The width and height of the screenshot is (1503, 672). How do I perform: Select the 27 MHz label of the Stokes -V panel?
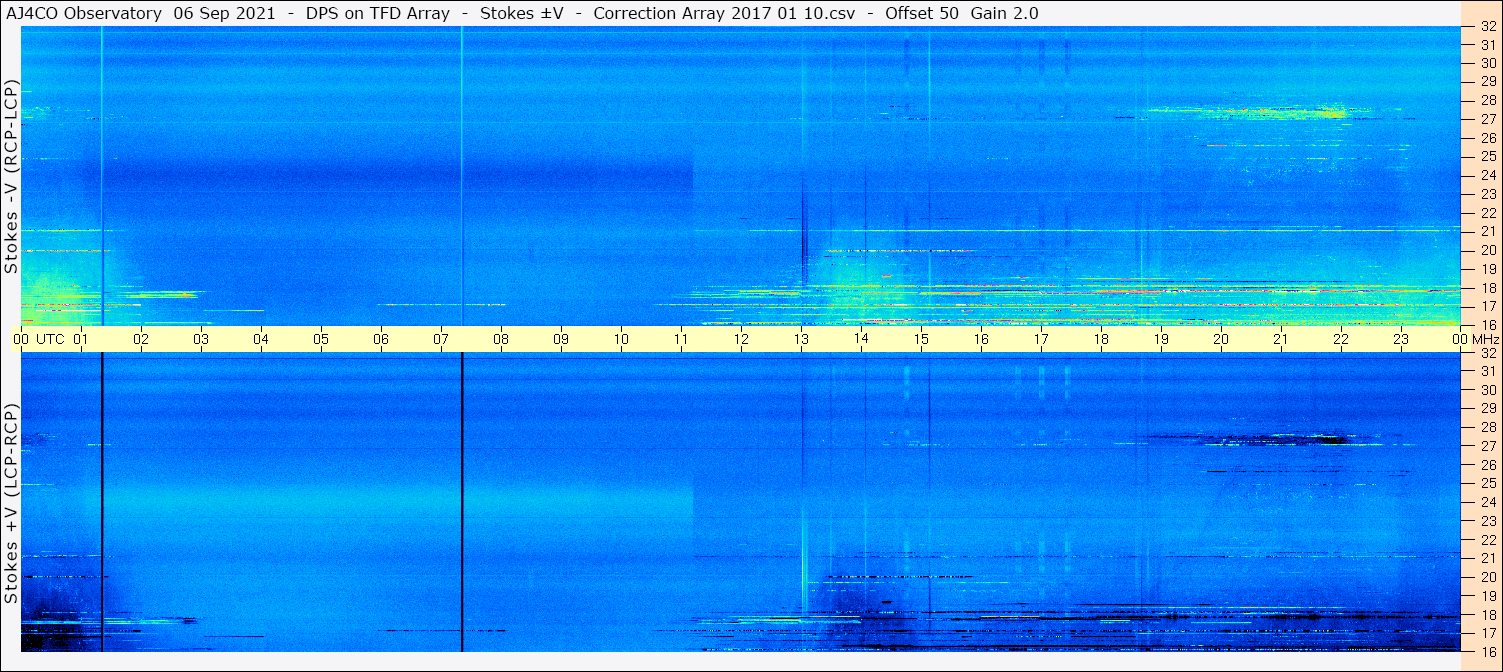pos(1488,119)
